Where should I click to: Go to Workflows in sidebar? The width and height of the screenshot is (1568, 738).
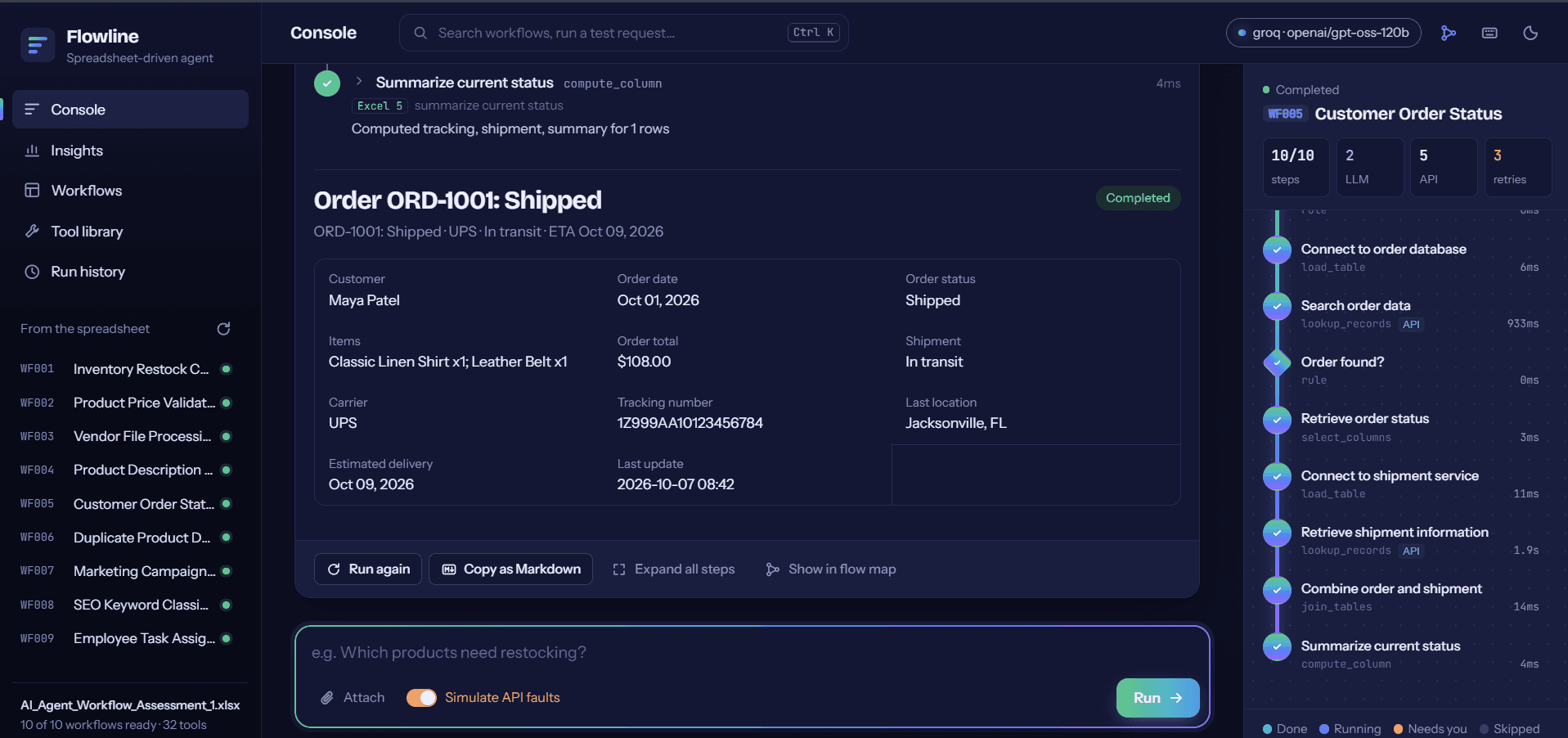click(130, 191)
